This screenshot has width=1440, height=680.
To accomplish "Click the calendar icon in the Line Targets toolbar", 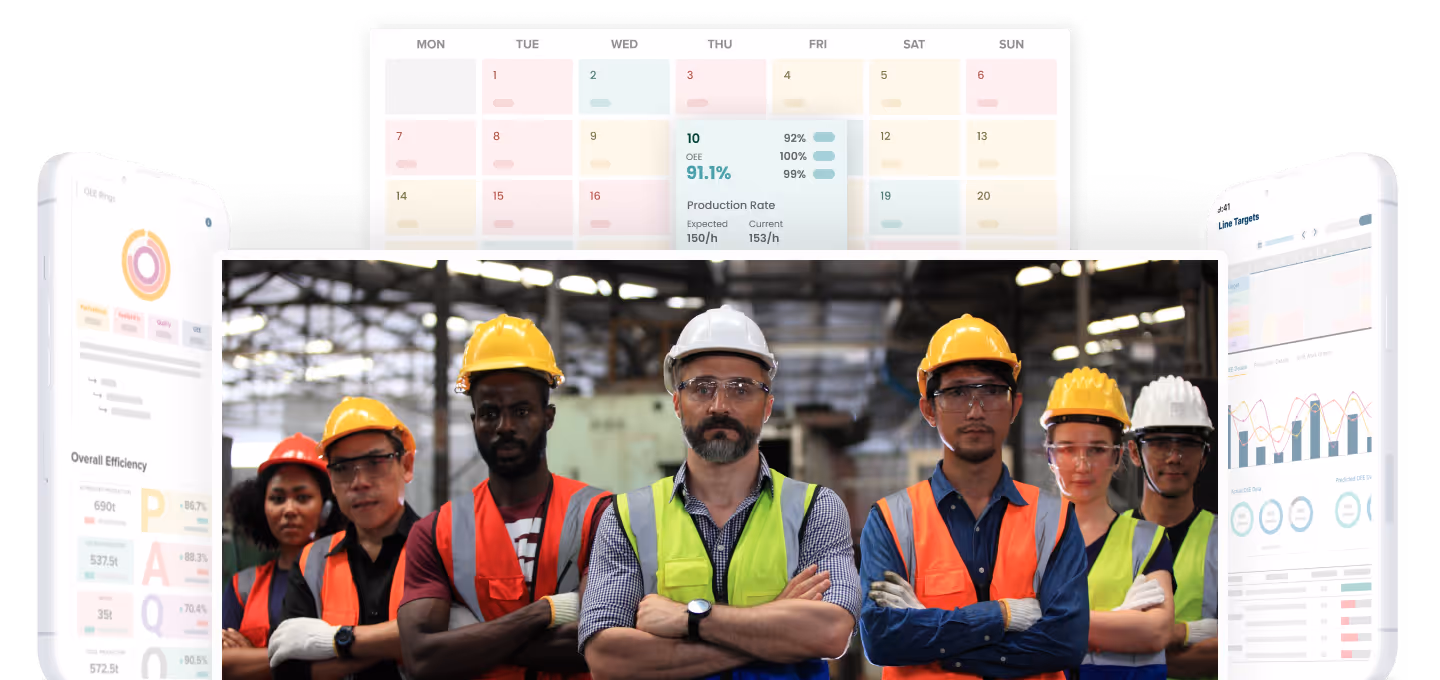I will coord(1260,245).
